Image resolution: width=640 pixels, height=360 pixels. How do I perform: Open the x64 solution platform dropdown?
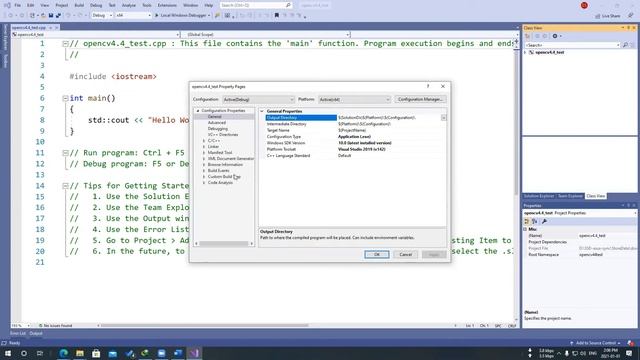133,16
